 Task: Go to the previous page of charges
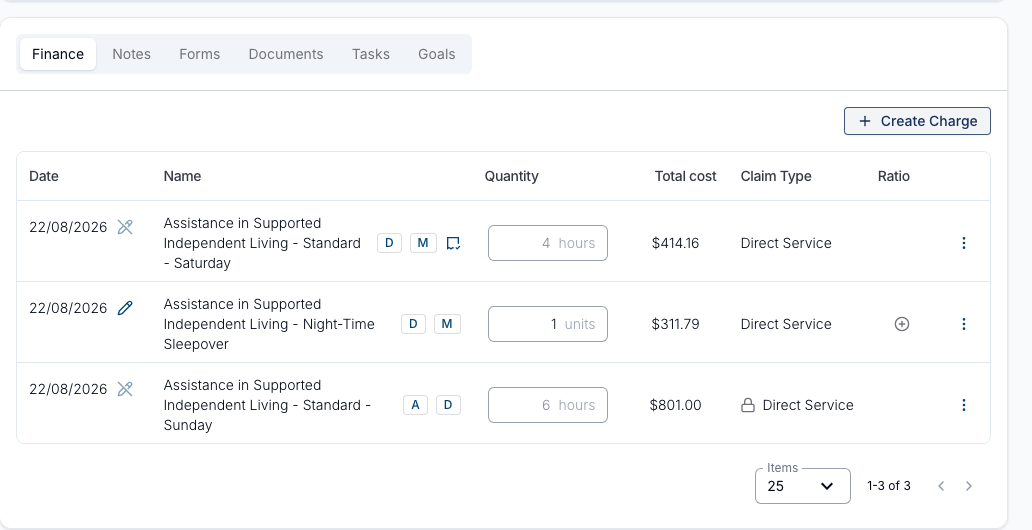(941, 486)
